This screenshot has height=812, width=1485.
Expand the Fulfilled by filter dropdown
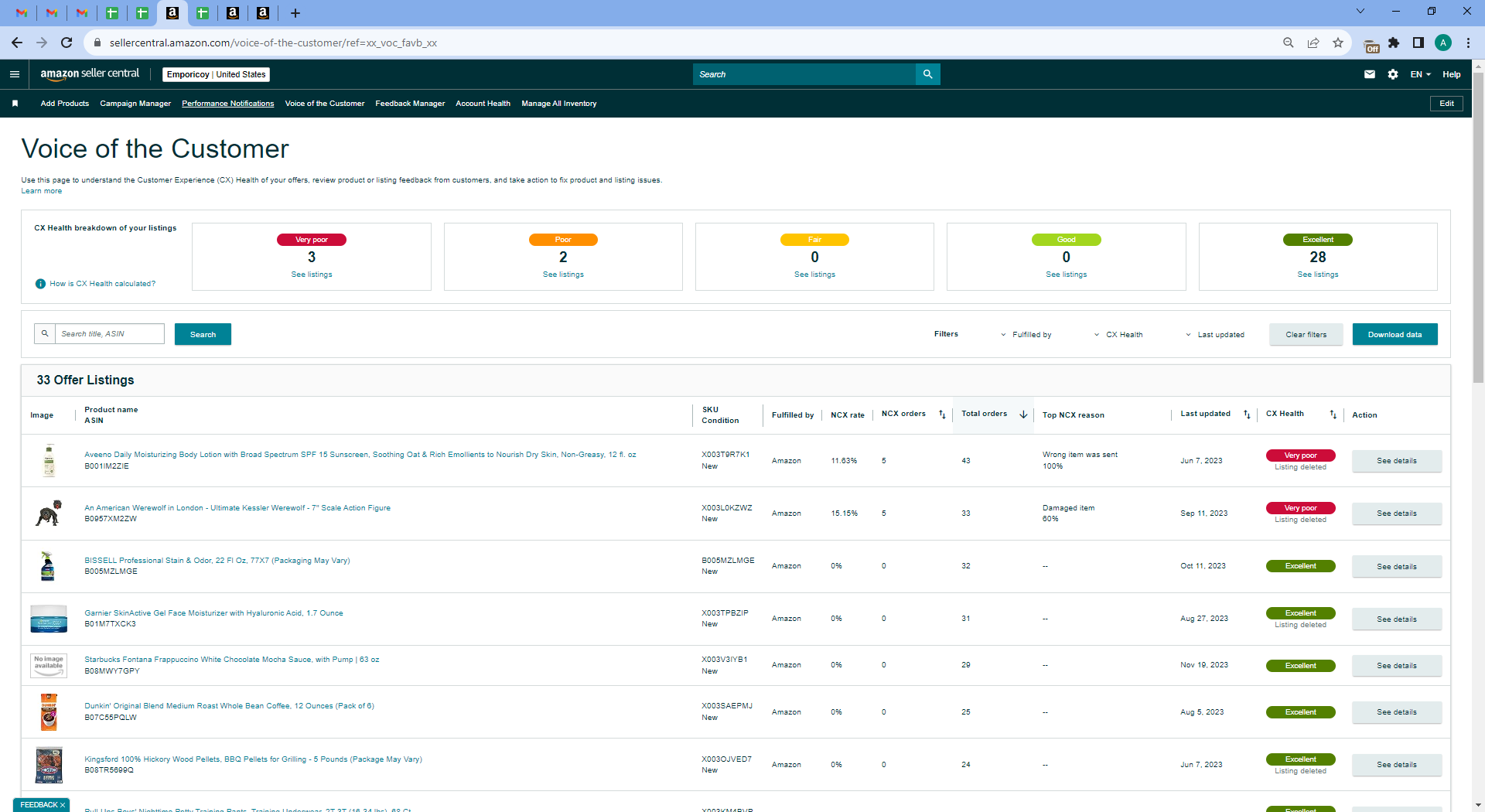pyautogui.click(x=1026, y=335)
